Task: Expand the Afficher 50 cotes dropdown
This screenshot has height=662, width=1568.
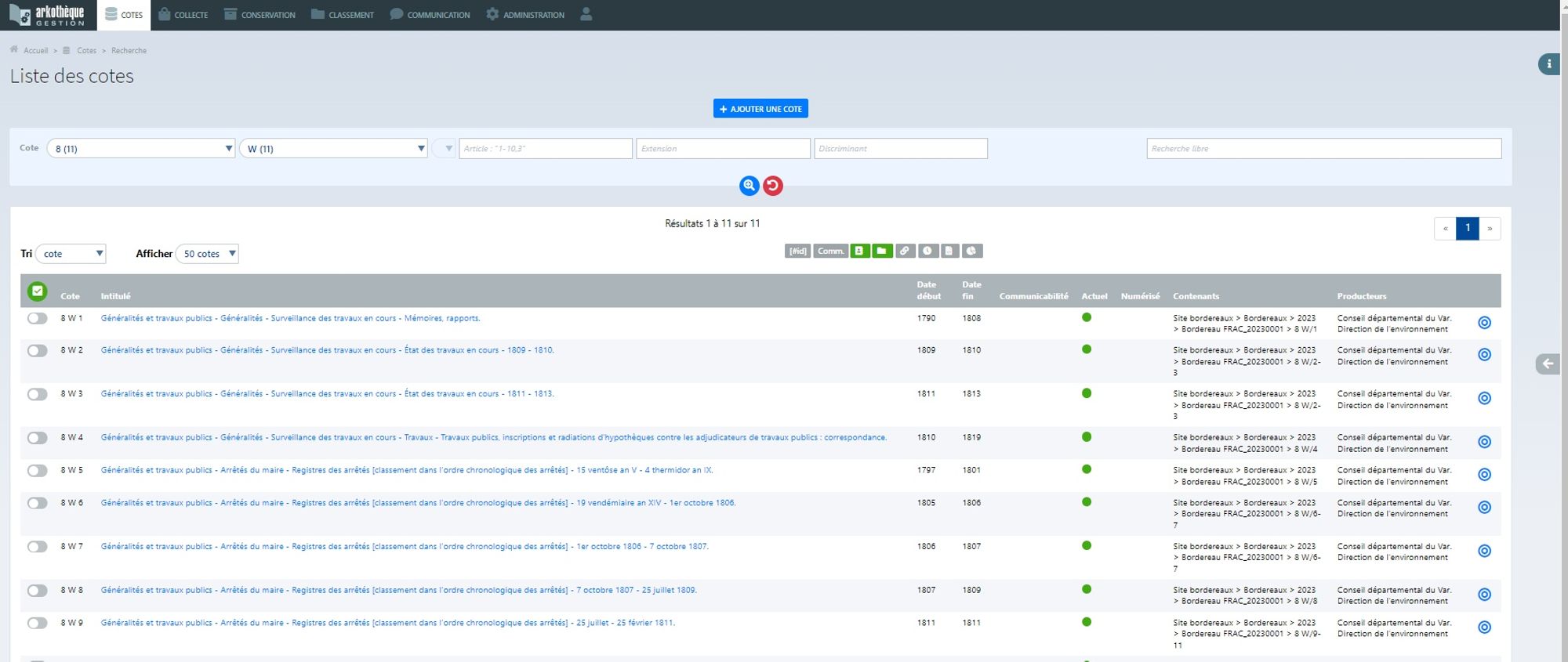Action: pyautogui.click(x=208, y=254)
